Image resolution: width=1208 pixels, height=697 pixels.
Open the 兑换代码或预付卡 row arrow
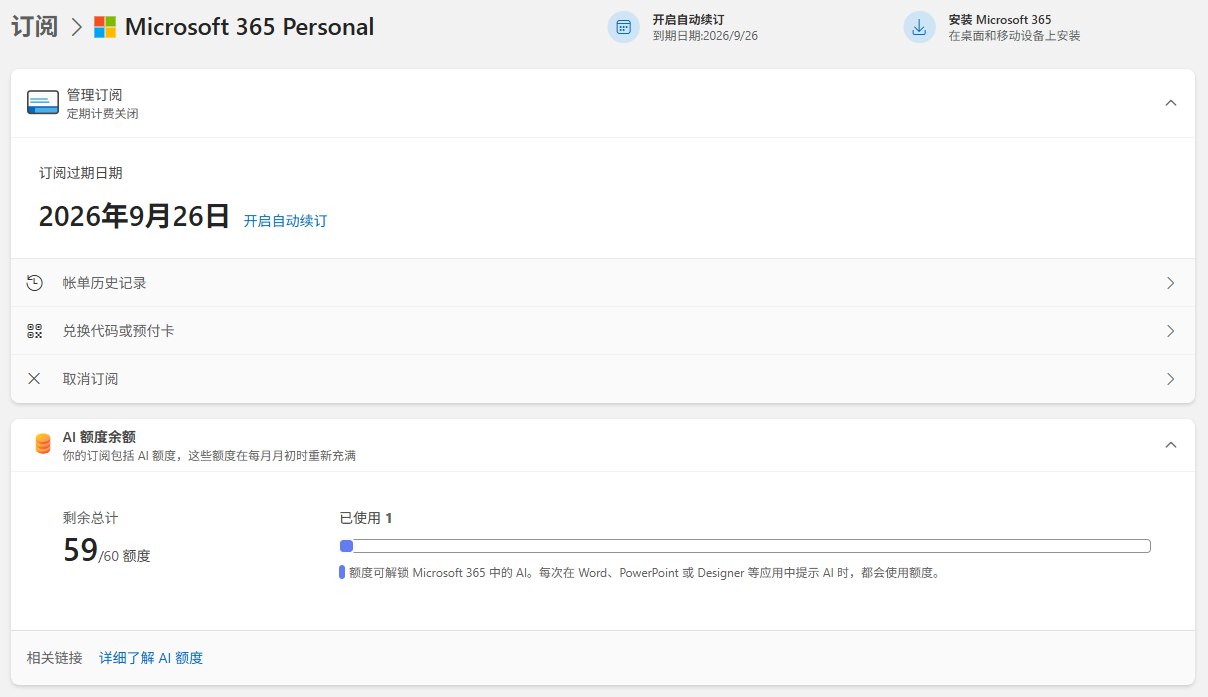point(1171,331)
